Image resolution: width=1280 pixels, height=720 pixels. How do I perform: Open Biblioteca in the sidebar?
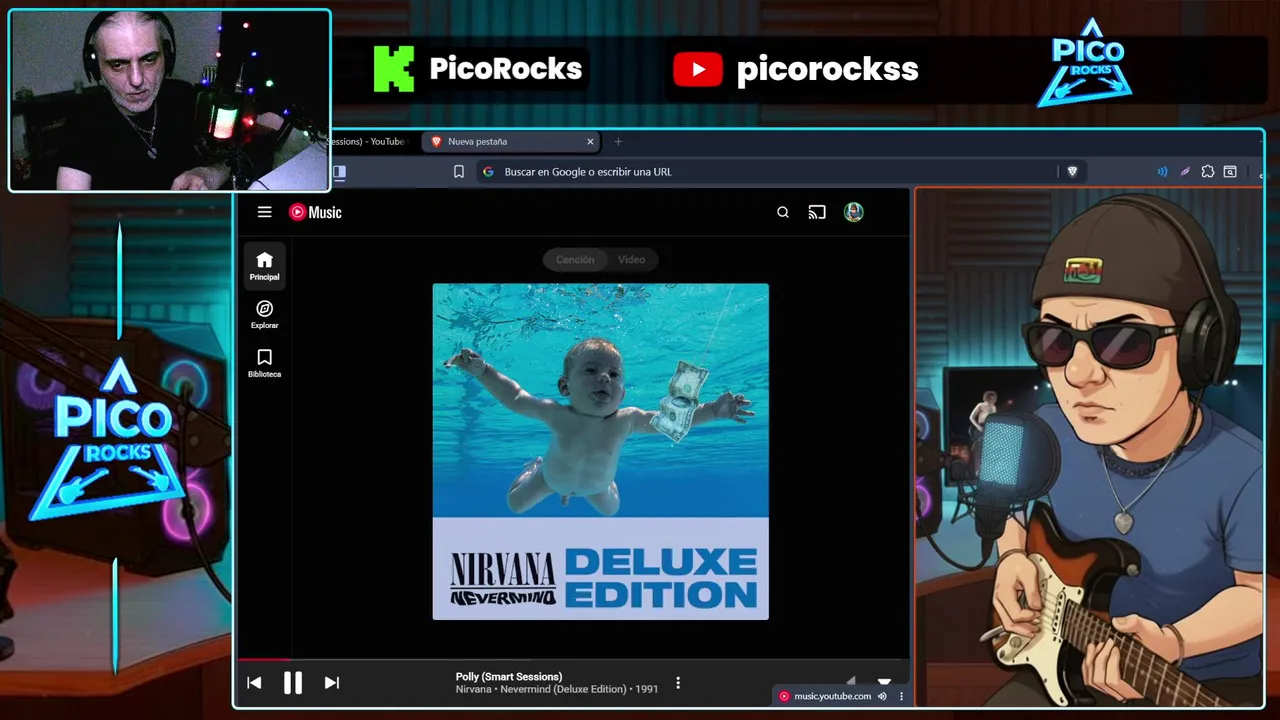click(x=264, y=363)
